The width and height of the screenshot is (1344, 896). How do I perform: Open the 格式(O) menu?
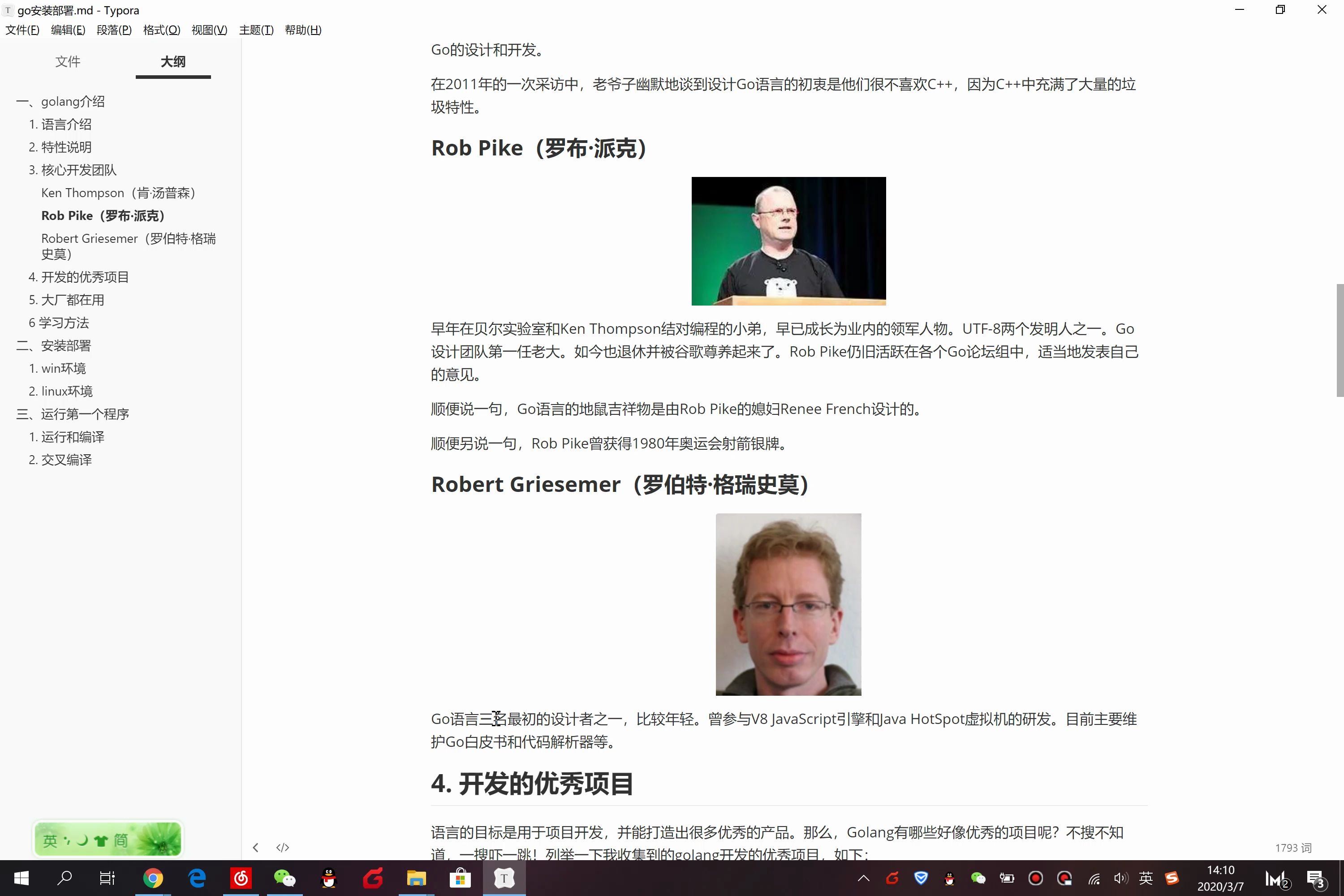162,30
